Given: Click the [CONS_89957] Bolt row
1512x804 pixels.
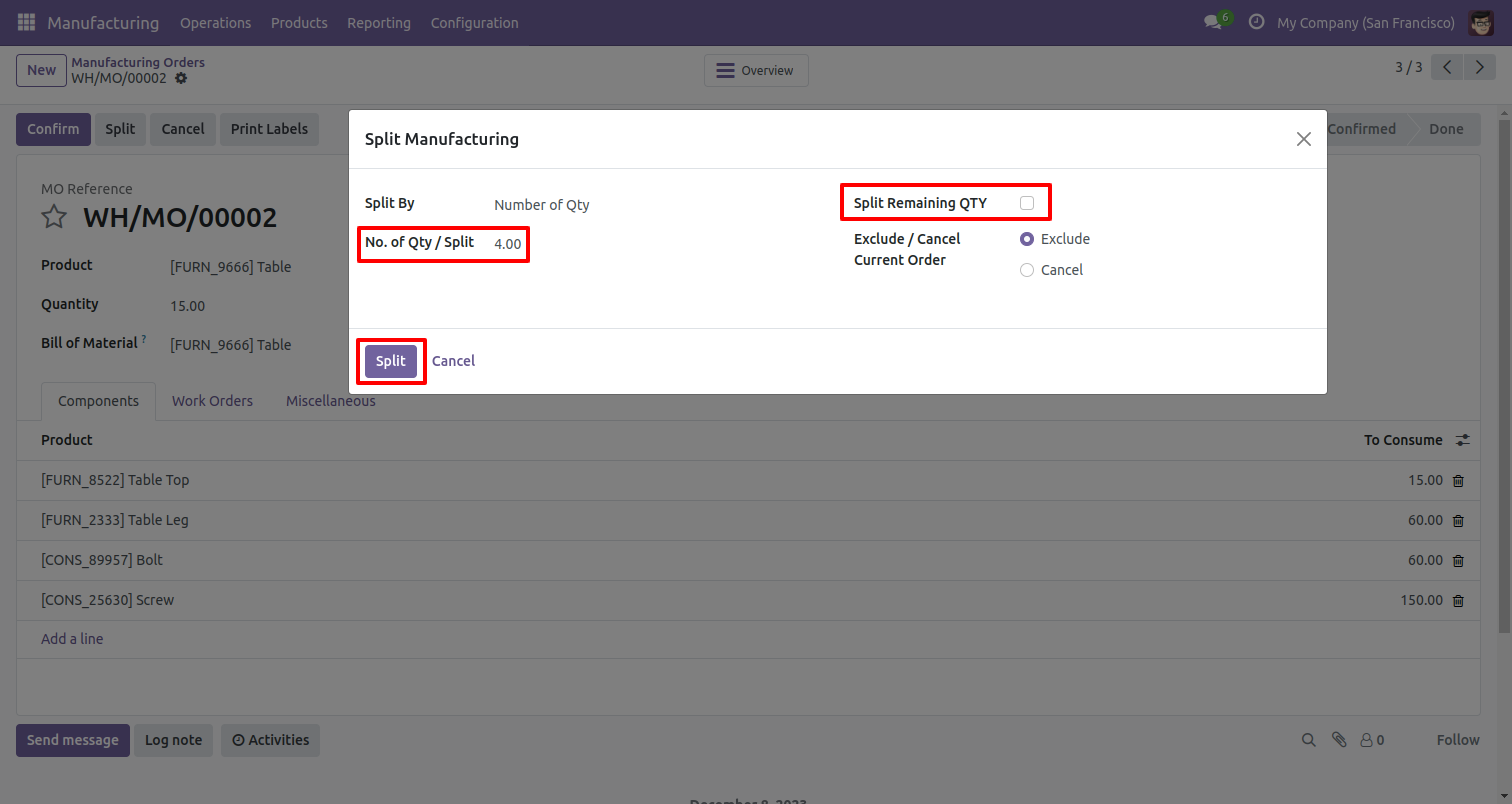Looking at the screenshot, I should point(748,561).
